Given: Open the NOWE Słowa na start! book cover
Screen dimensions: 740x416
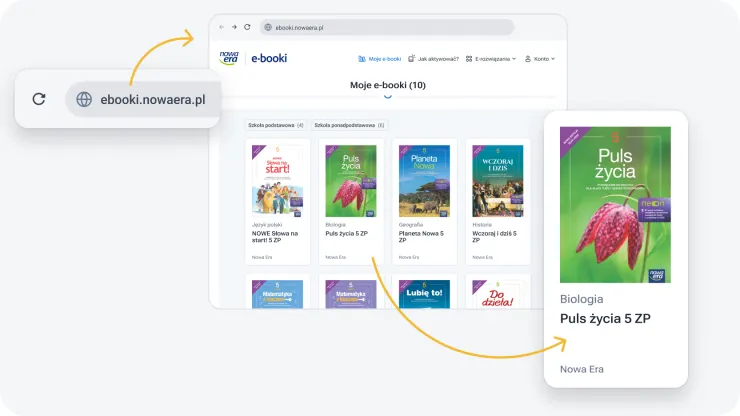Looking at the screenshot, I should tap(277, 180).
